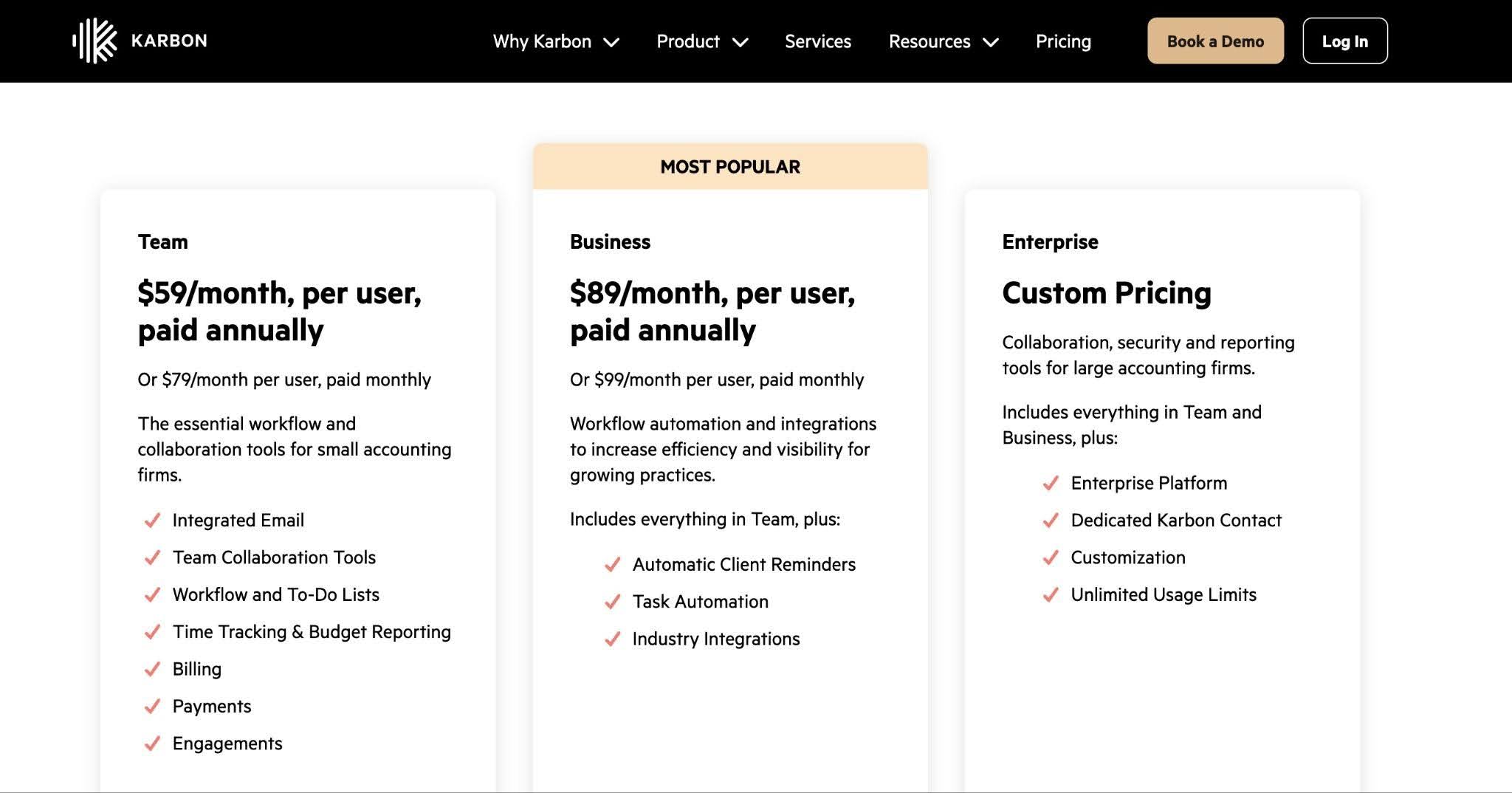Open the Product menu
Image resolution: width=1512 pixels, height=793 pixels.
[702, 41]
